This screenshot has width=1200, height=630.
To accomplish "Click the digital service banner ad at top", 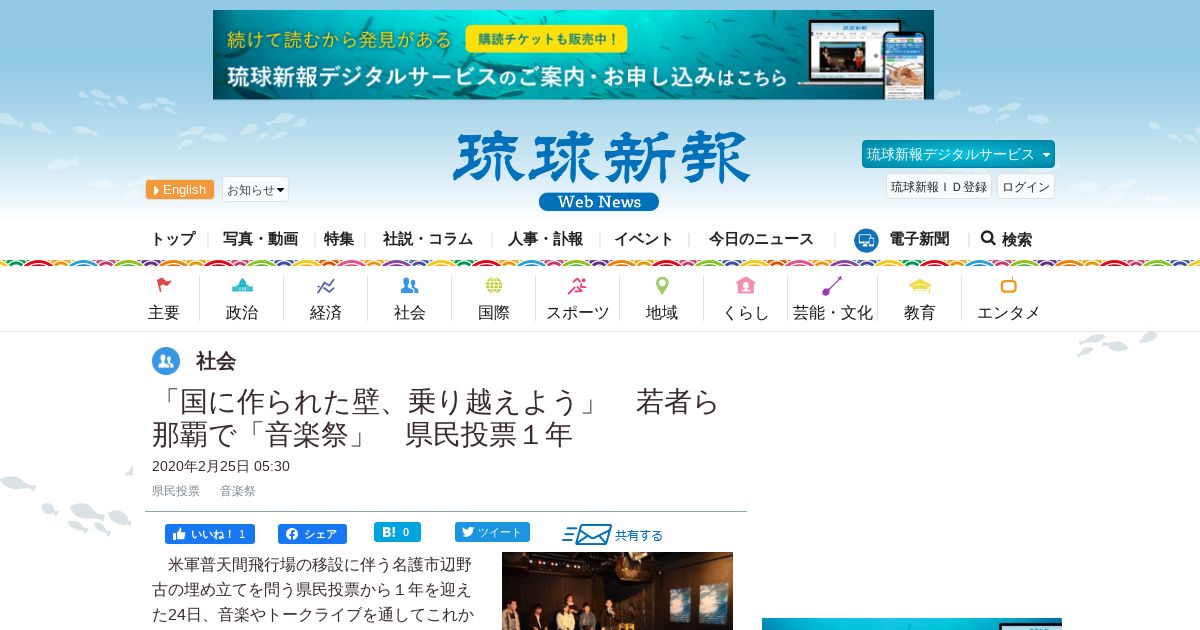I will [573, 55].
